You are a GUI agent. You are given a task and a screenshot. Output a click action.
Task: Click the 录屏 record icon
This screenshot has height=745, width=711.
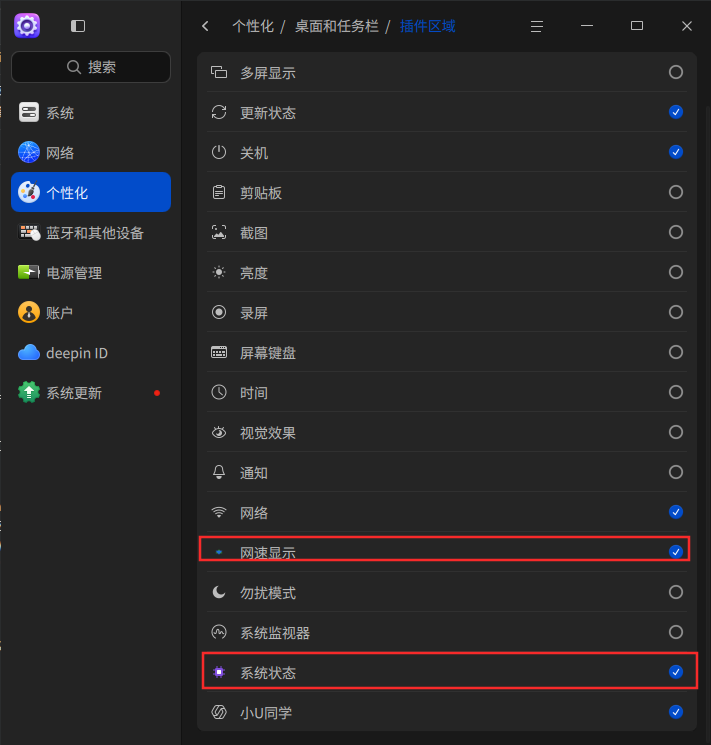point(219,312)
